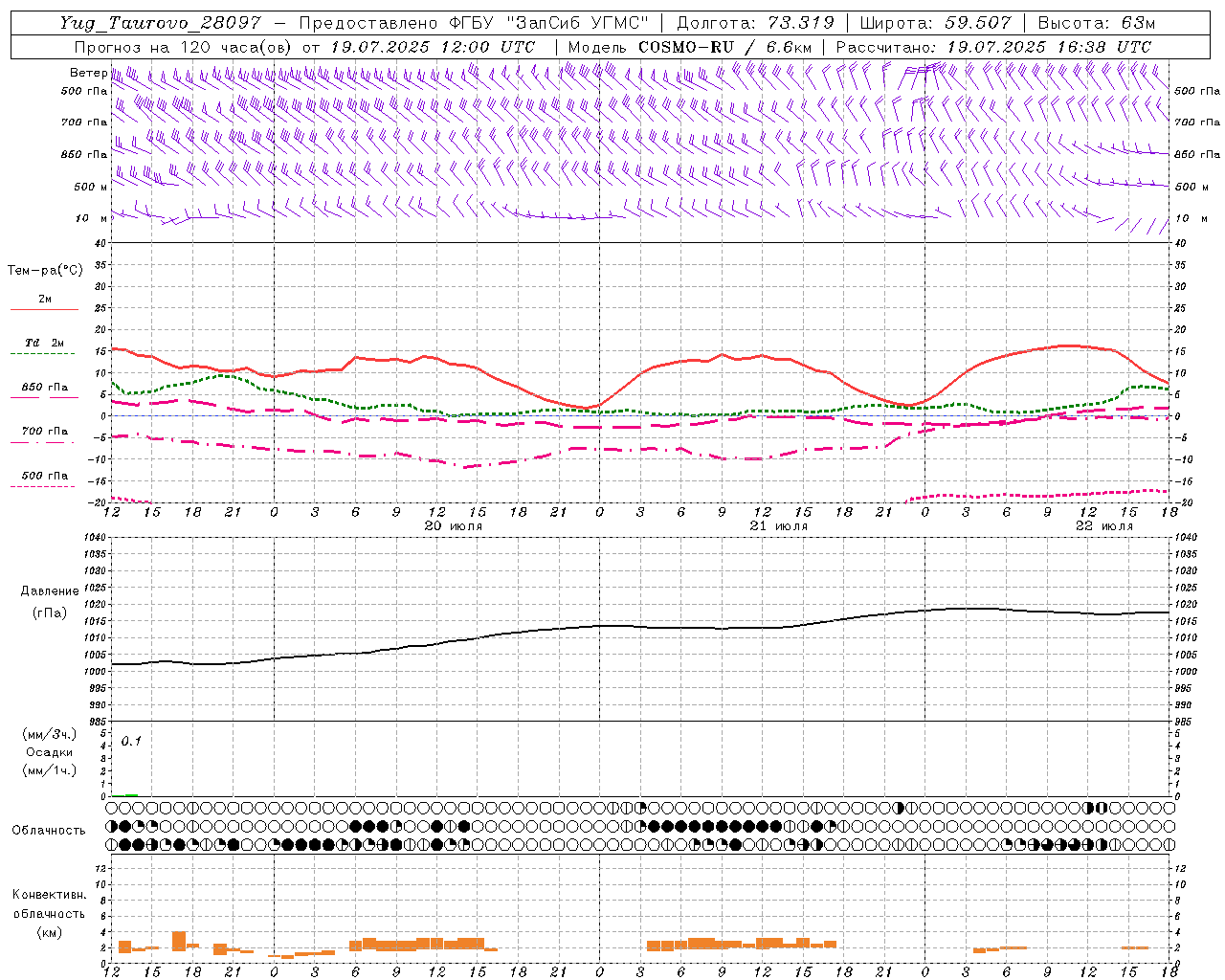Click the tallest orange convective cloudiness bar
Screen dimensions: 1225x980
[x=179, y=942]
